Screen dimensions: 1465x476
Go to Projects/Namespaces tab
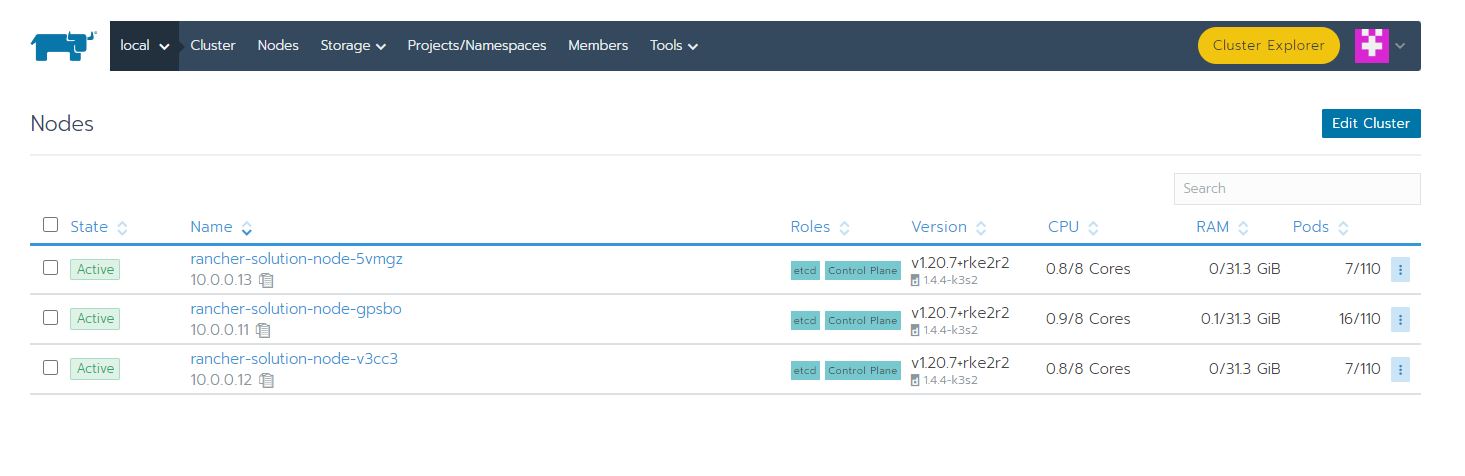(x=476, y=46)
